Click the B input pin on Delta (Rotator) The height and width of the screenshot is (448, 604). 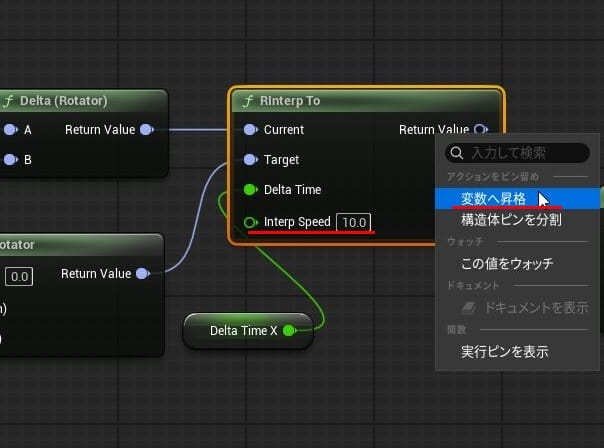click(x=10, y=159)
